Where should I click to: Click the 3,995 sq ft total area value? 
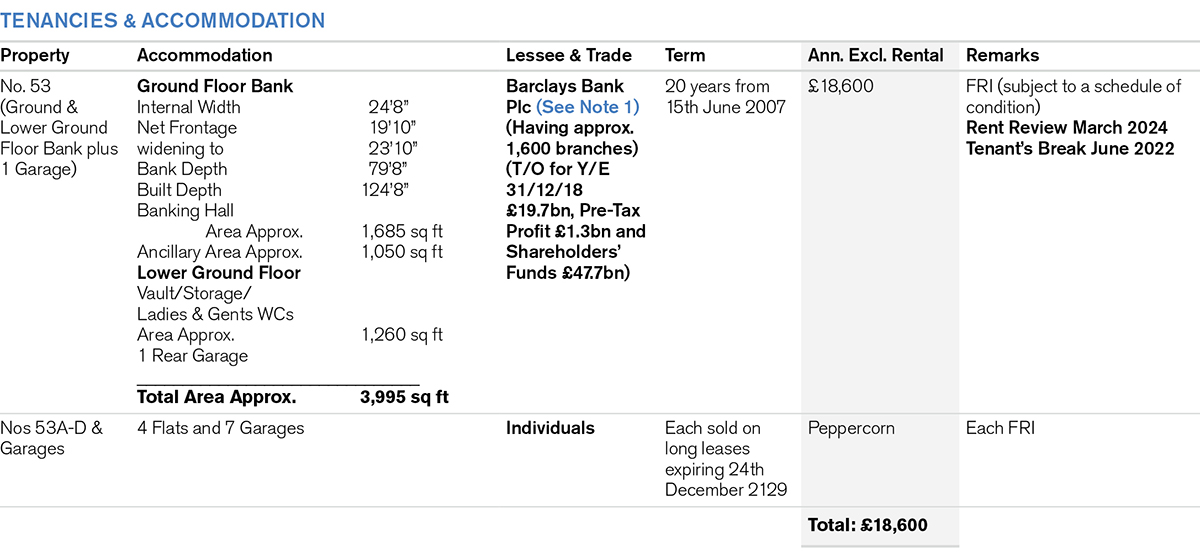[x=404, y=397]
